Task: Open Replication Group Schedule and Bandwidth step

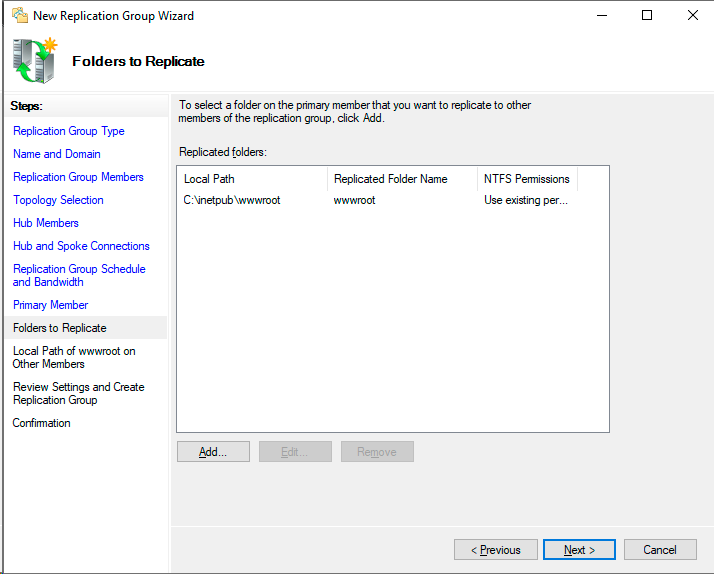Action: tap(79, 275)
